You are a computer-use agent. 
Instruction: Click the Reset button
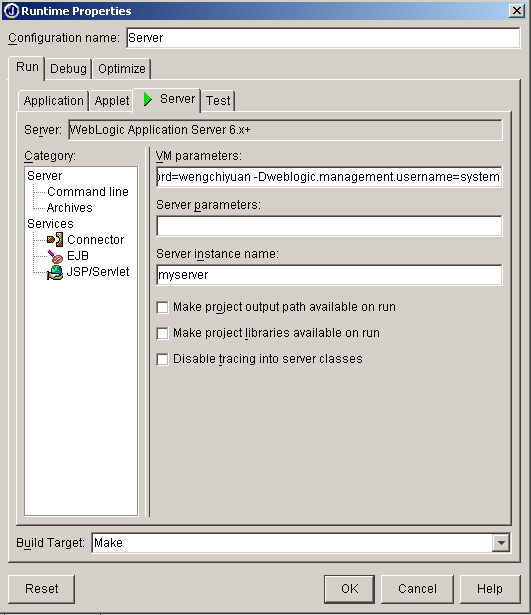[x=42, y=589]
